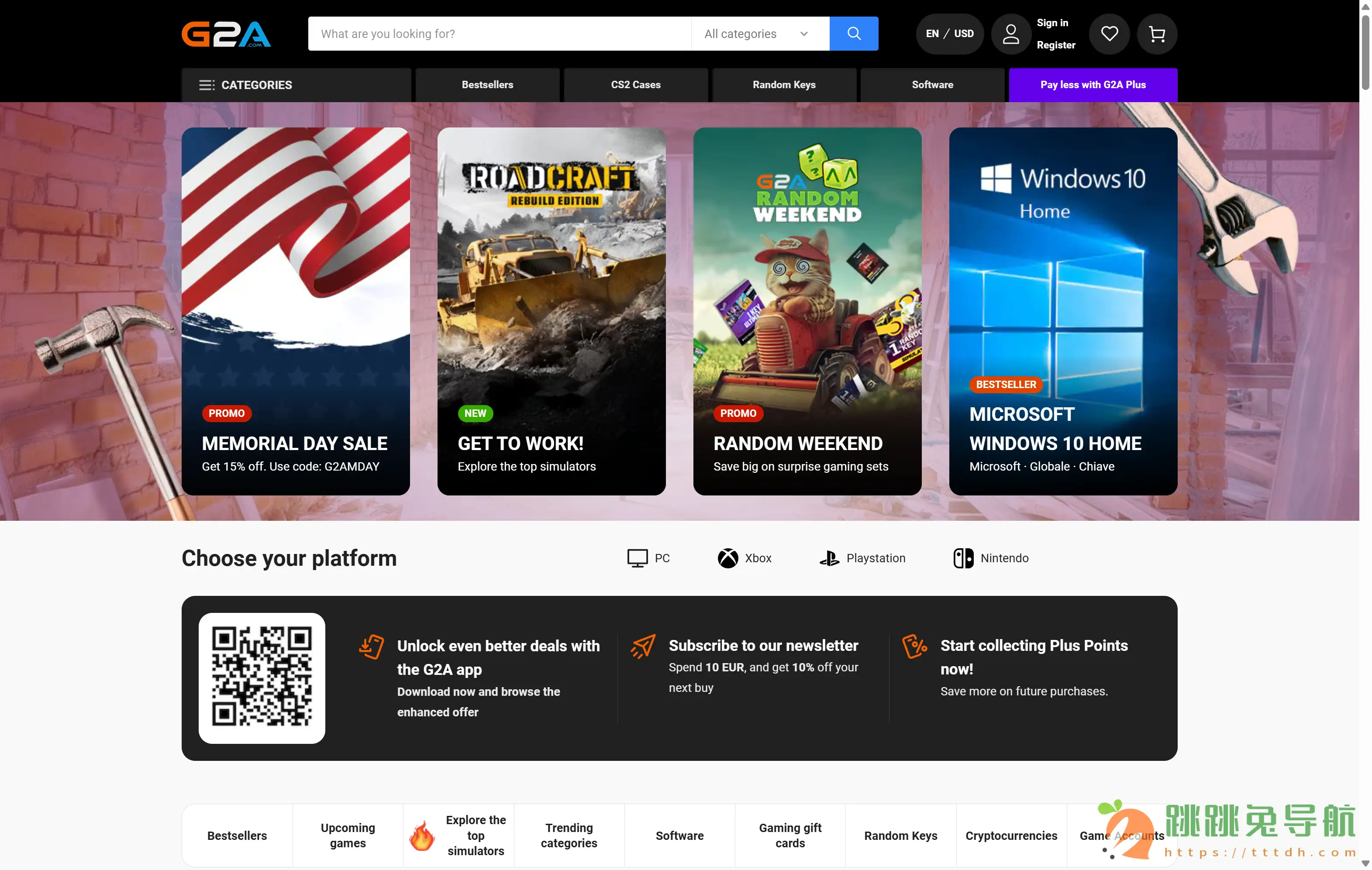This screenshot has height=870, width=1372.
Task: Open the All categories dropdown
Action: pos(760,34)
